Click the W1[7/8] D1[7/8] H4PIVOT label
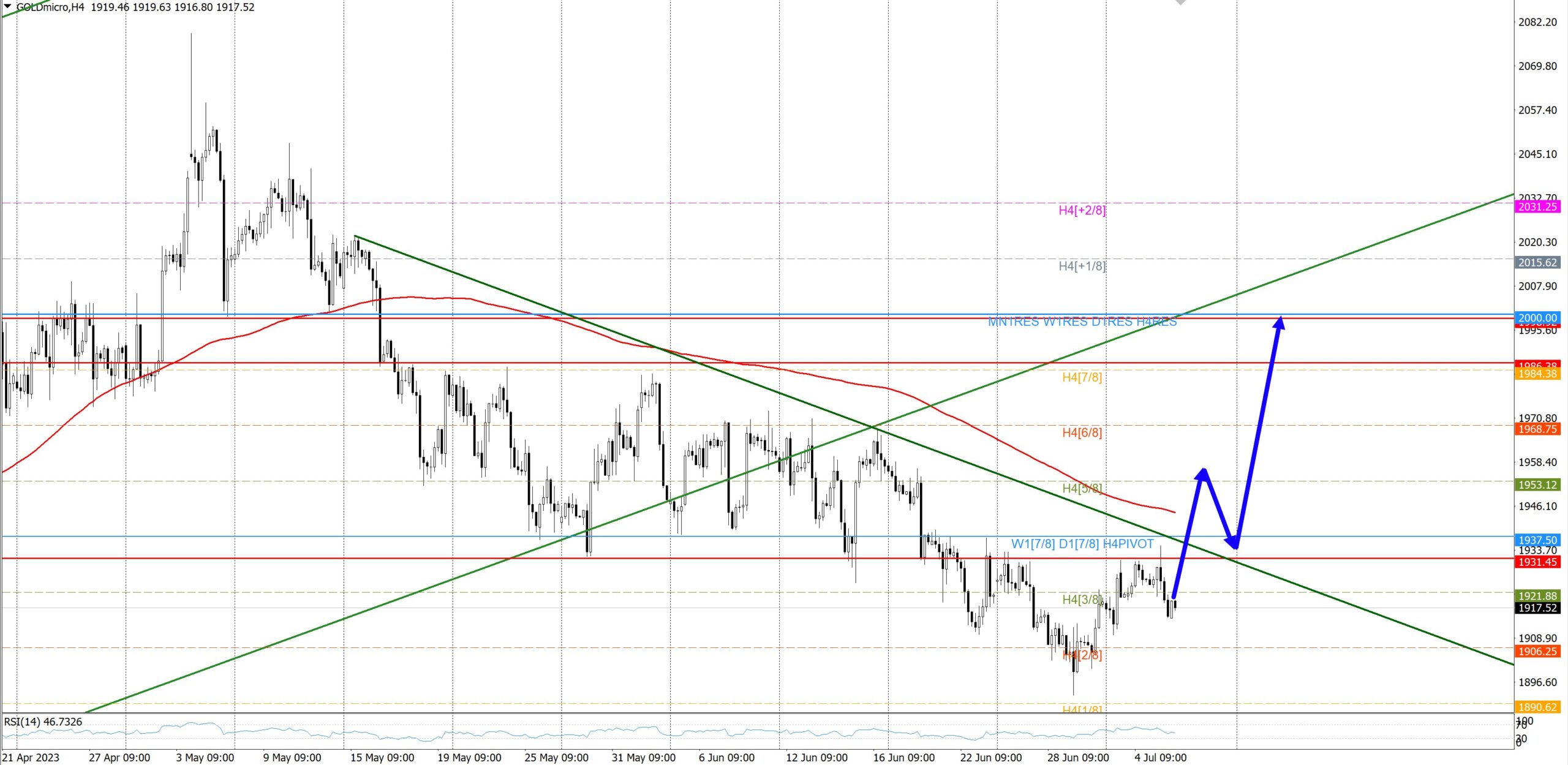The width and height of the screenshot is (1568, 765). (1082, 544)
